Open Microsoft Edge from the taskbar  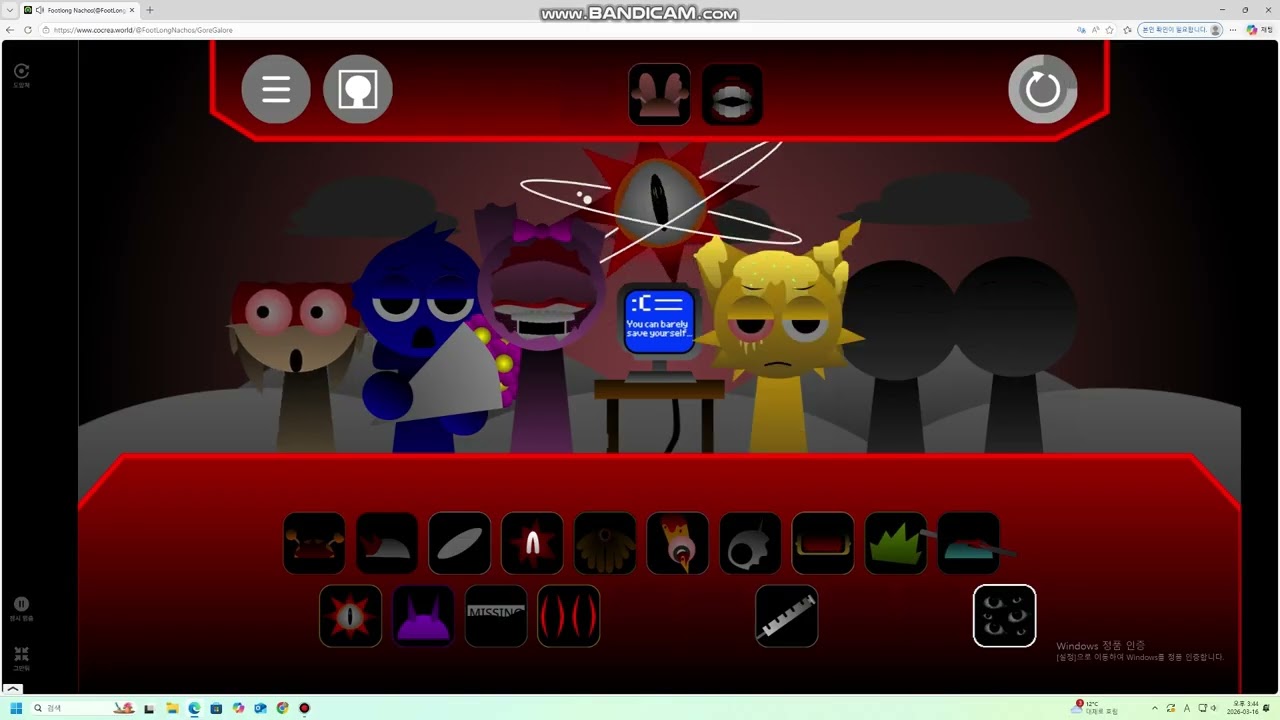195,708
